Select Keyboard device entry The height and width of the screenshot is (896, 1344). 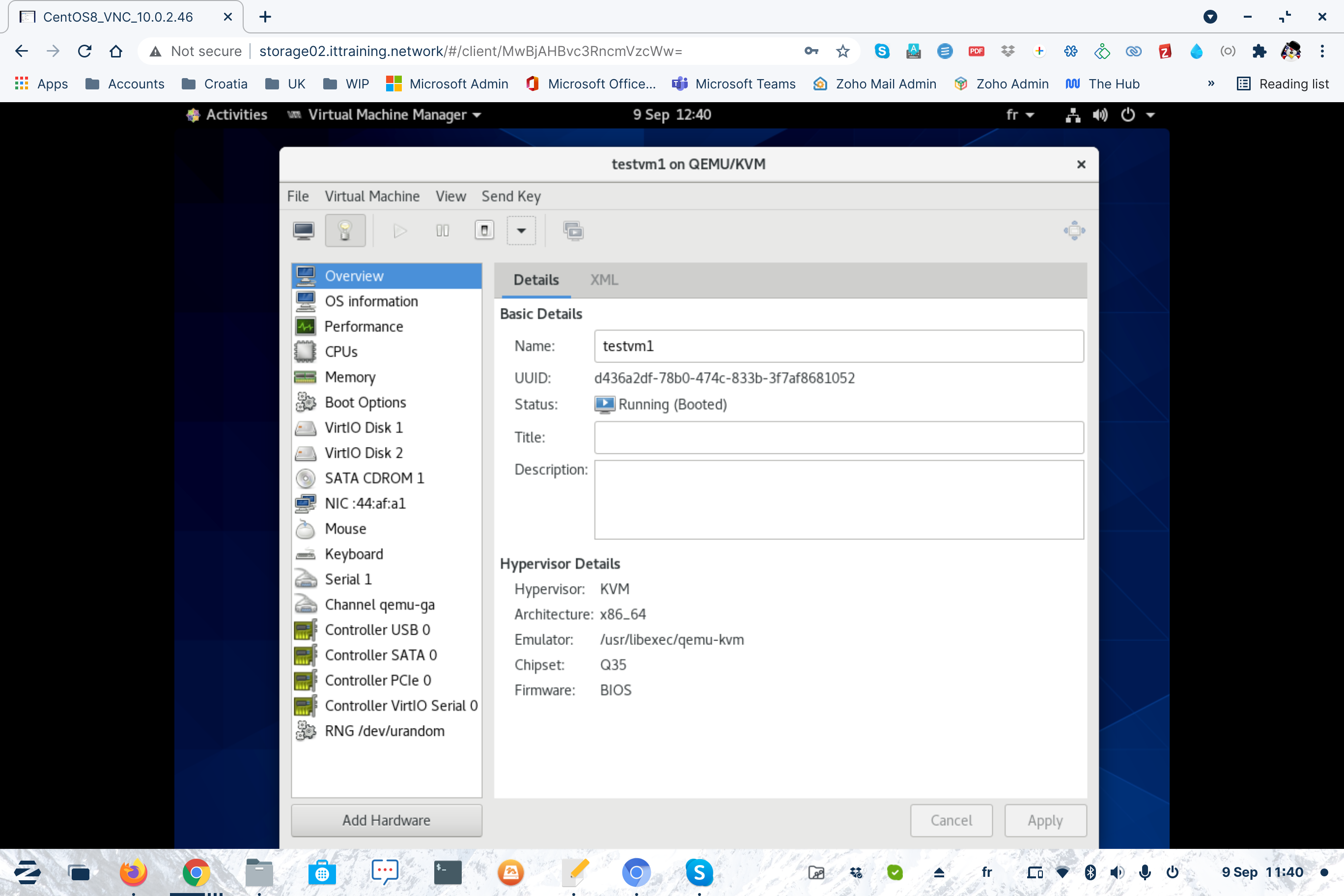coord(387,554)
